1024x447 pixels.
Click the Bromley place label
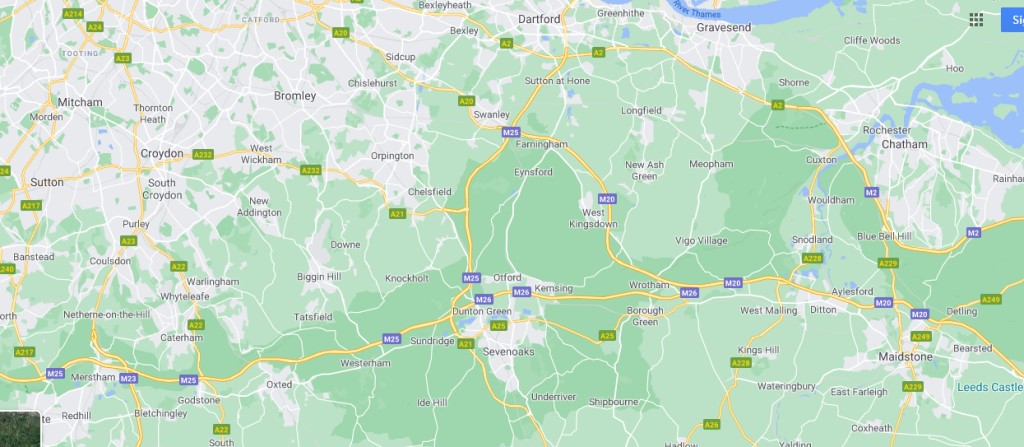click(295, 96)
